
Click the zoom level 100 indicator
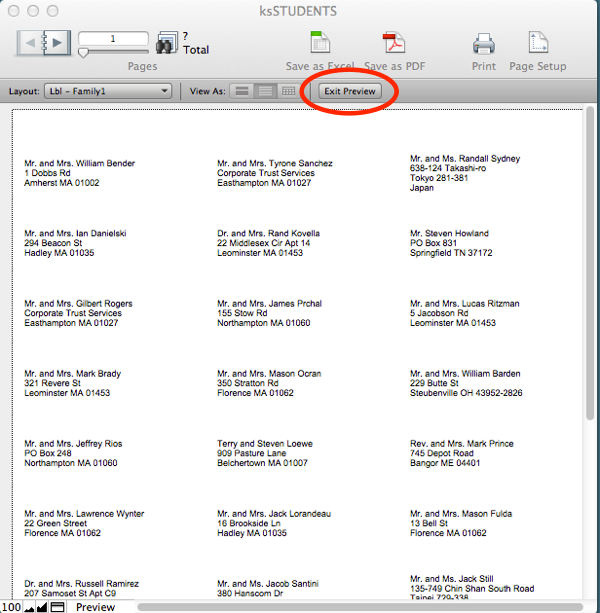10,606
